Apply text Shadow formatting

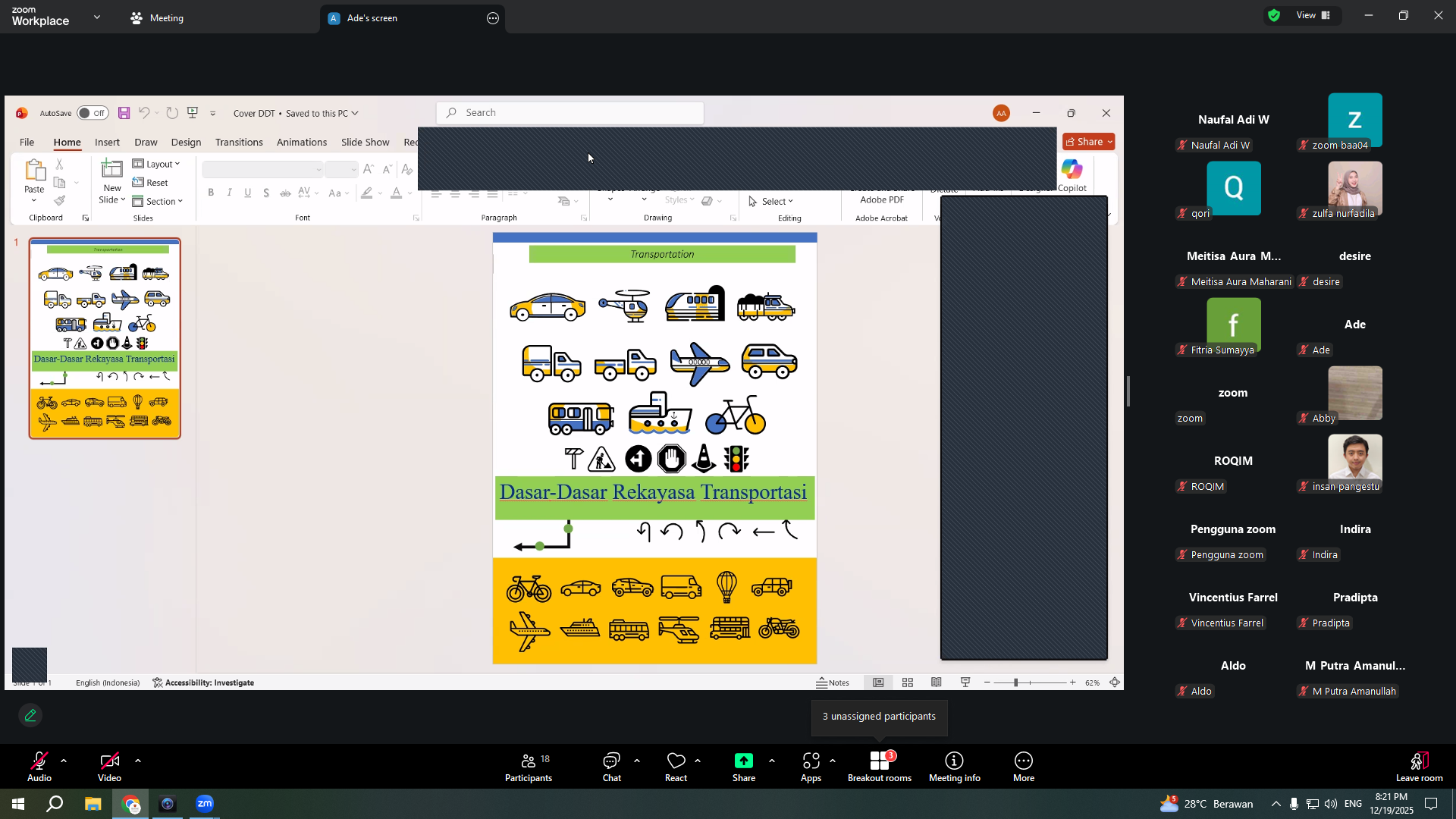[266, 193]
